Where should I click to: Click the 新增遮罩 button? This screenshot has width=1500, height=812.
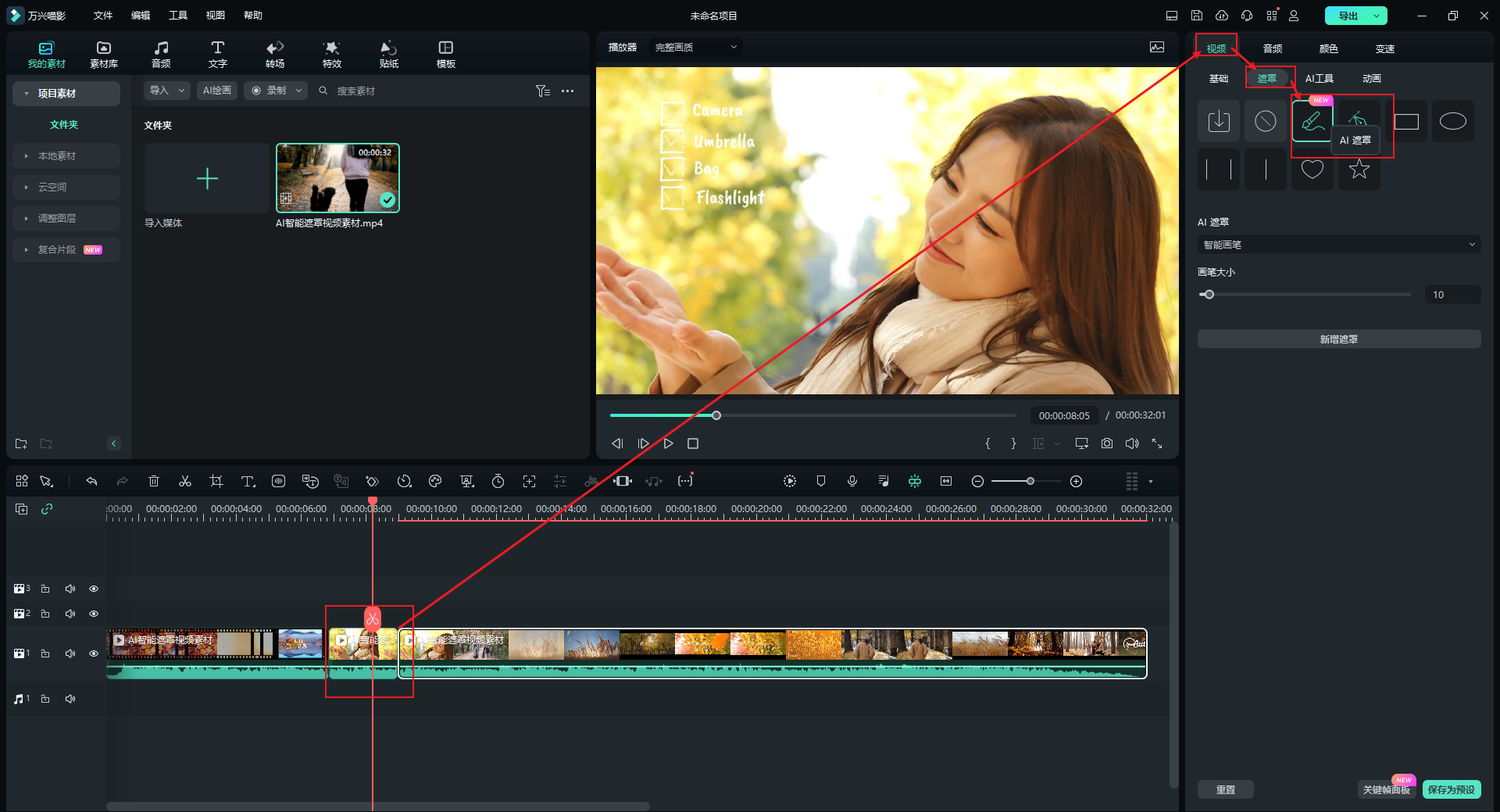[x=1338, y=339]
